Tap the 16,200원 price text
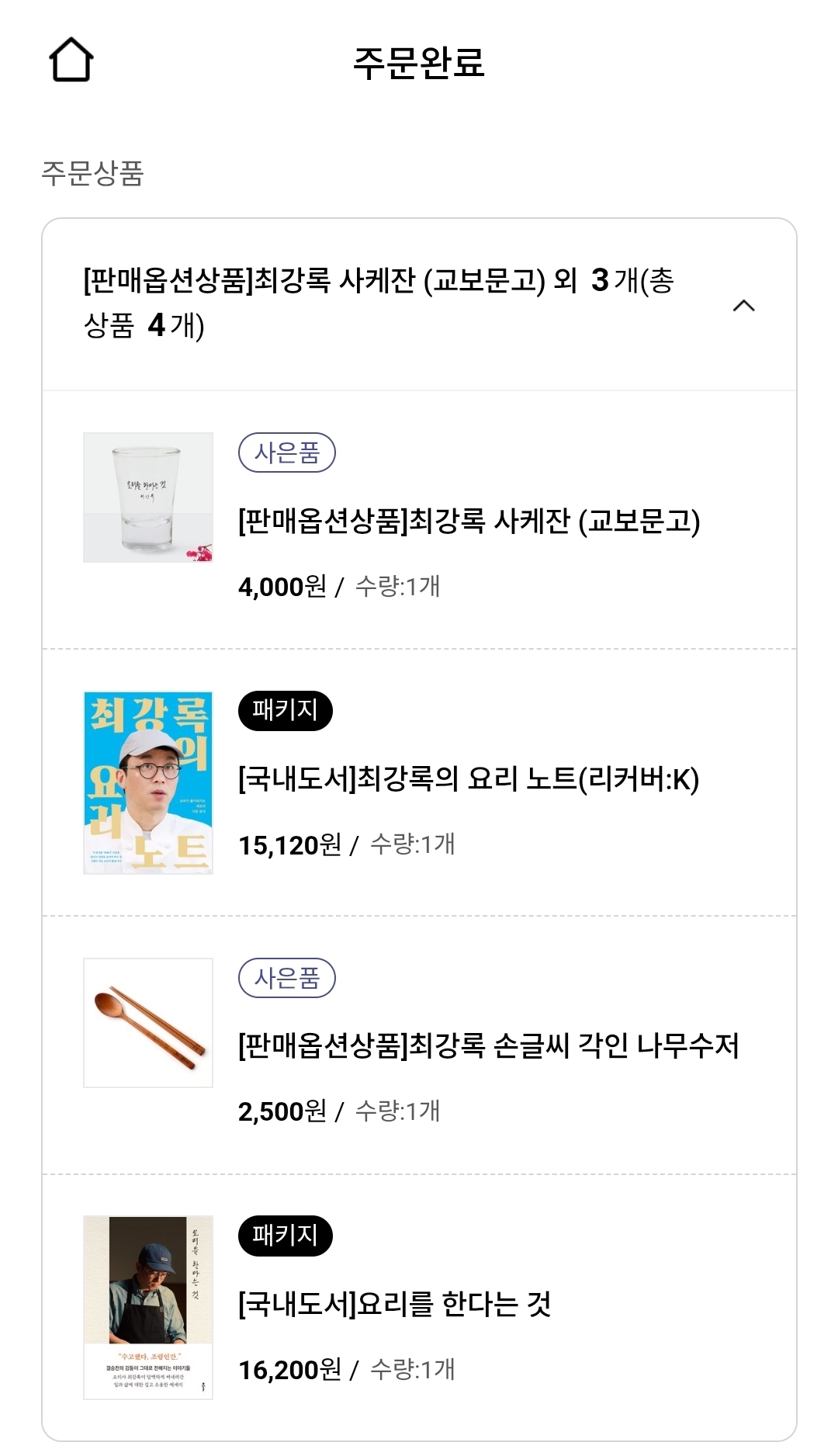This screenshot has width=838, height=1456. point(289,1370)
